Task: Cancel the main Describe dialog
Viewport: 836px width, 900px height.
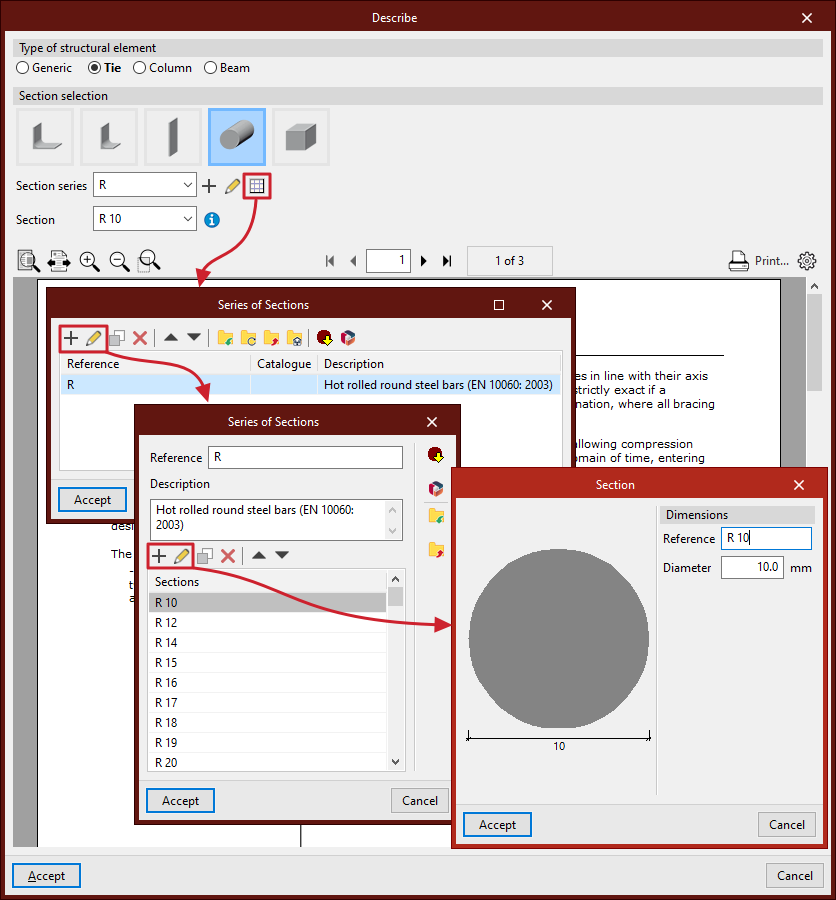Action: pyautogui.click(x=795, y=875)
